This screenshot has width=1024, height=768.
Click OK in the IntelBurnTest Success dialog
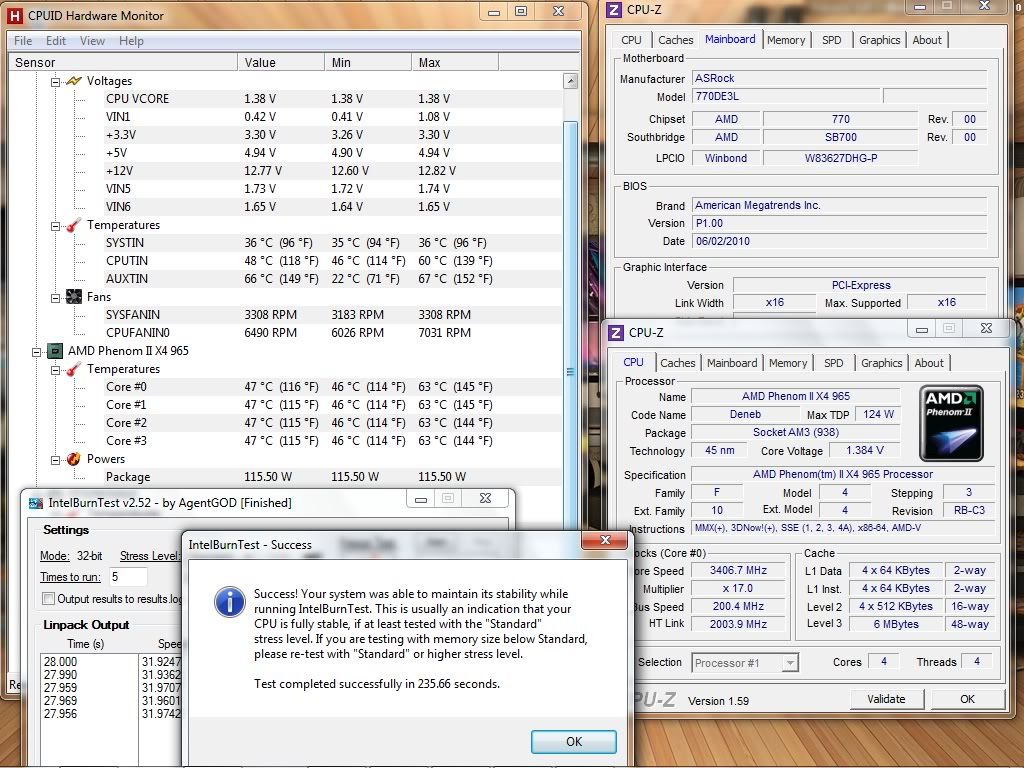click(573, 742)
